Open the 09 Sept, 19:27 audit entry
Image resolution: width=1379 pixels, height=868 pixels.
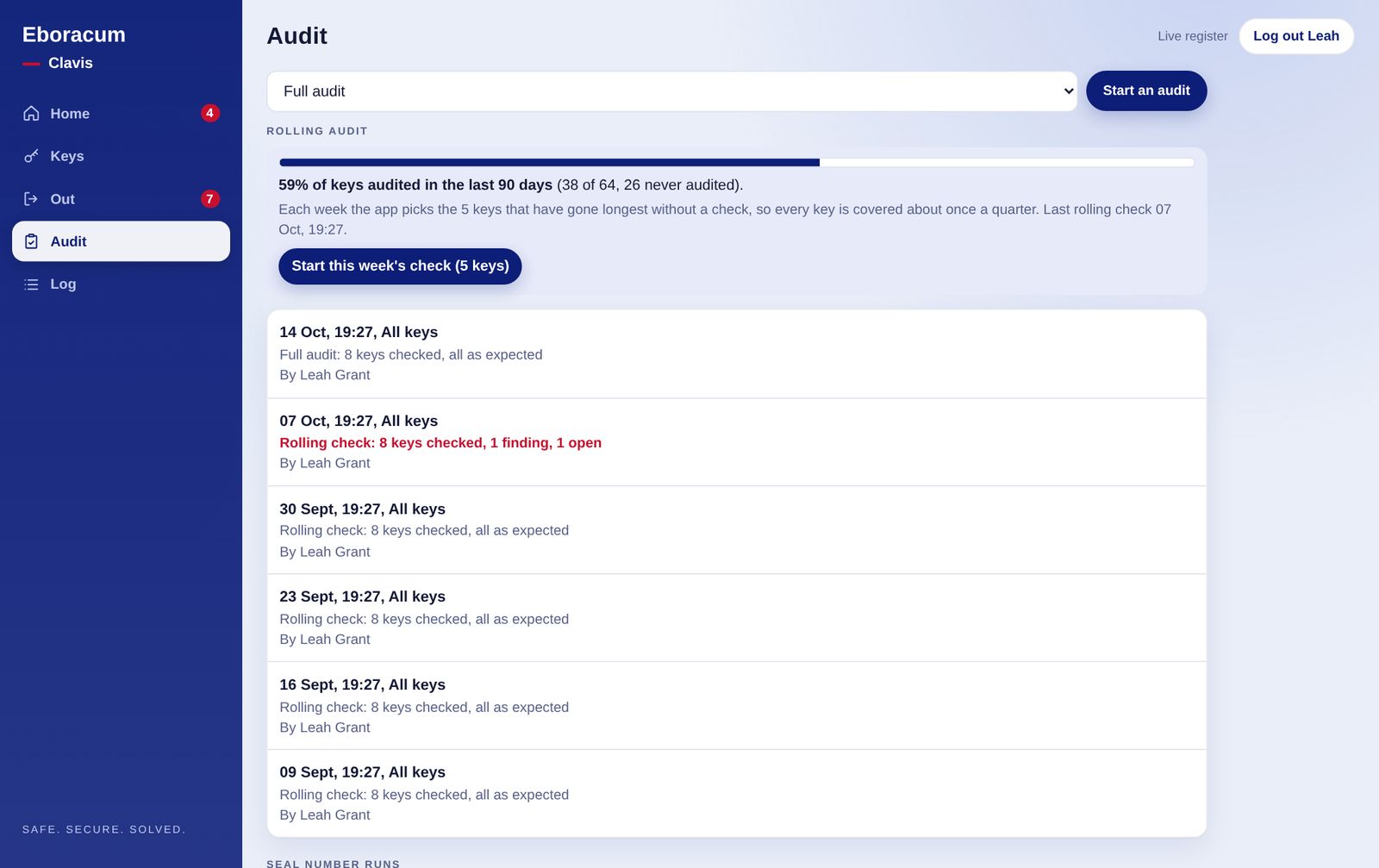tap(737, 794)
